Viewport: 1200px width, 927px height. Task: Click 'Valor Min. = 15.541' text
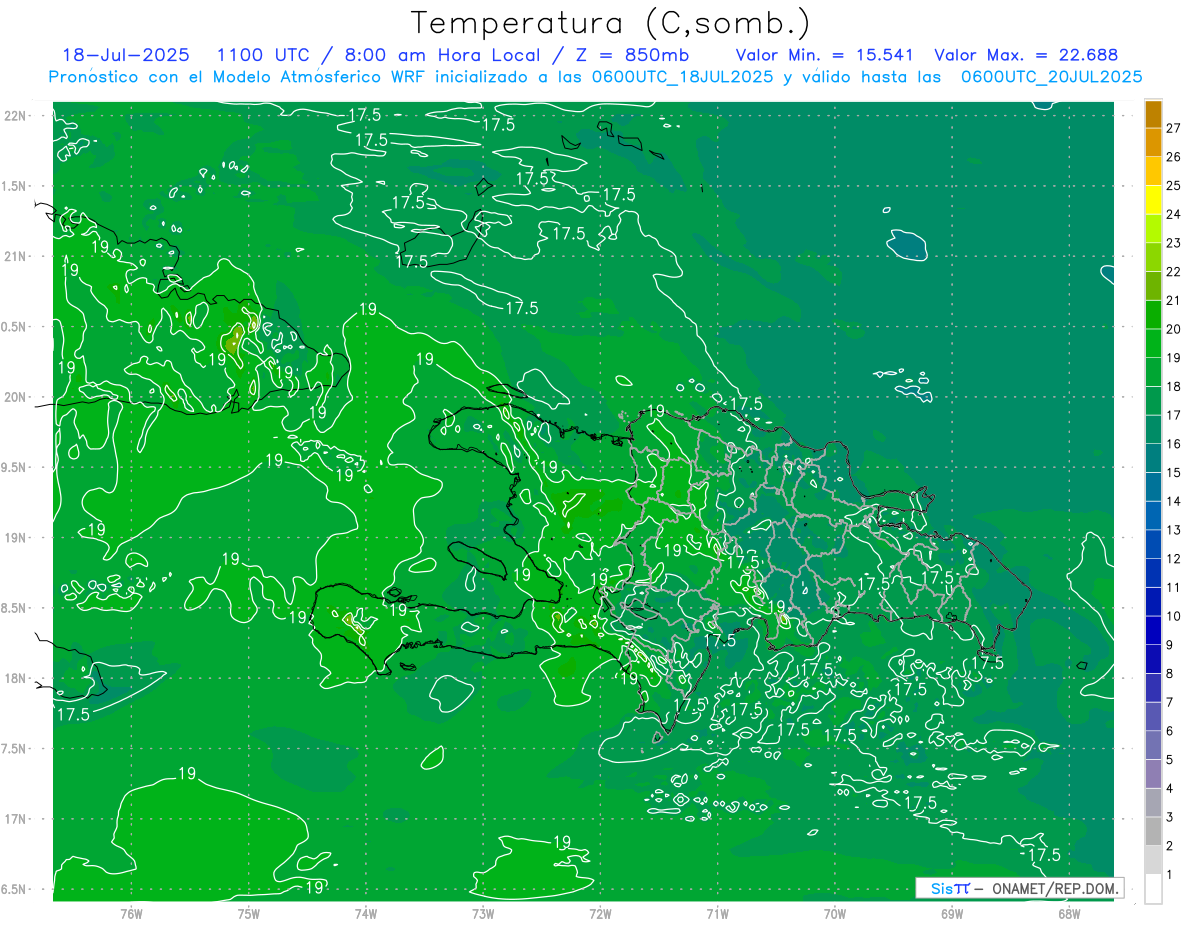(x=824, y=55)
